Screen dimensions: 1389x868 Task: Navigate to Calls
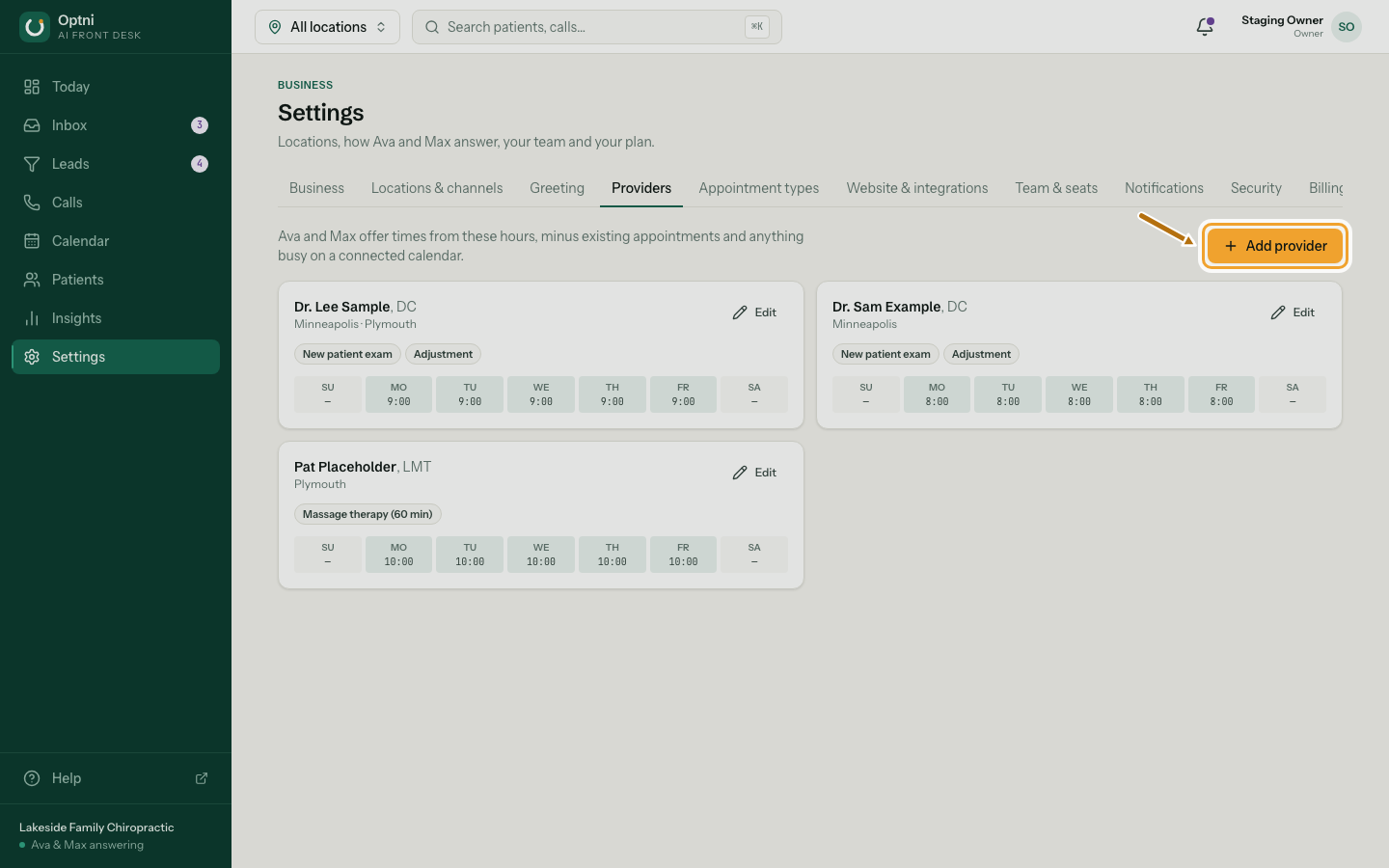pos(116,203)
